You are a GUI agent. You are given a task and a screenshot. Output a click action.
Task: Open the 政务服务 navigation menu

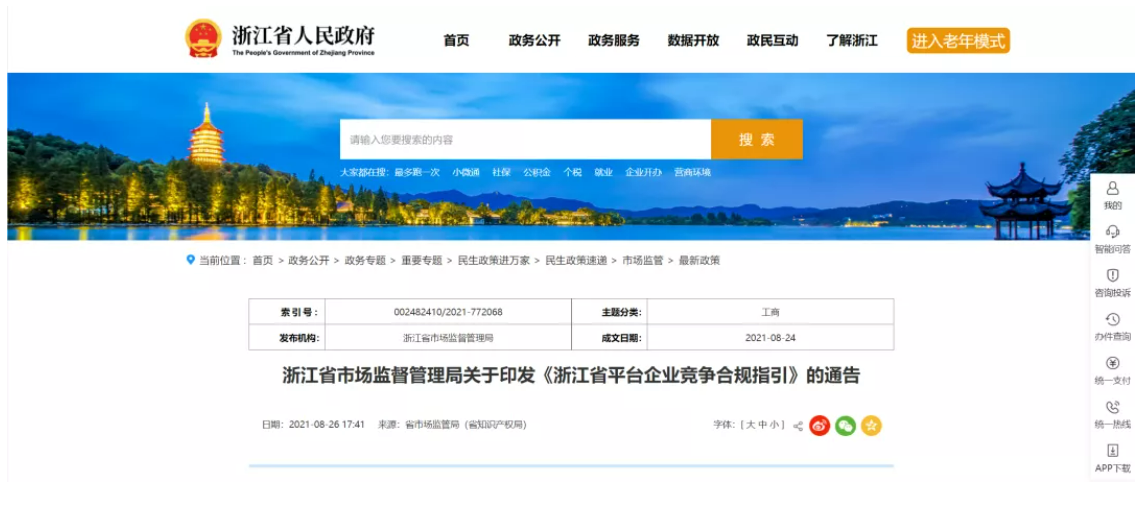tap(613, 41)
